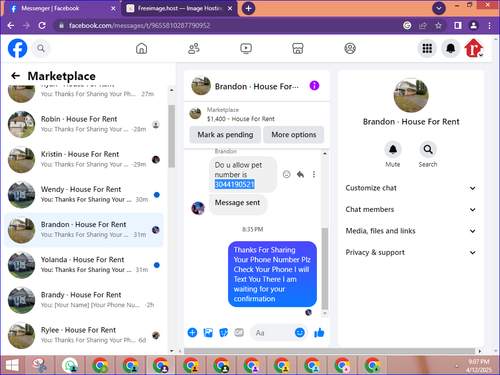500x375 pixels.
Task: Open the Windows Start button
Action: pos(12,365)
